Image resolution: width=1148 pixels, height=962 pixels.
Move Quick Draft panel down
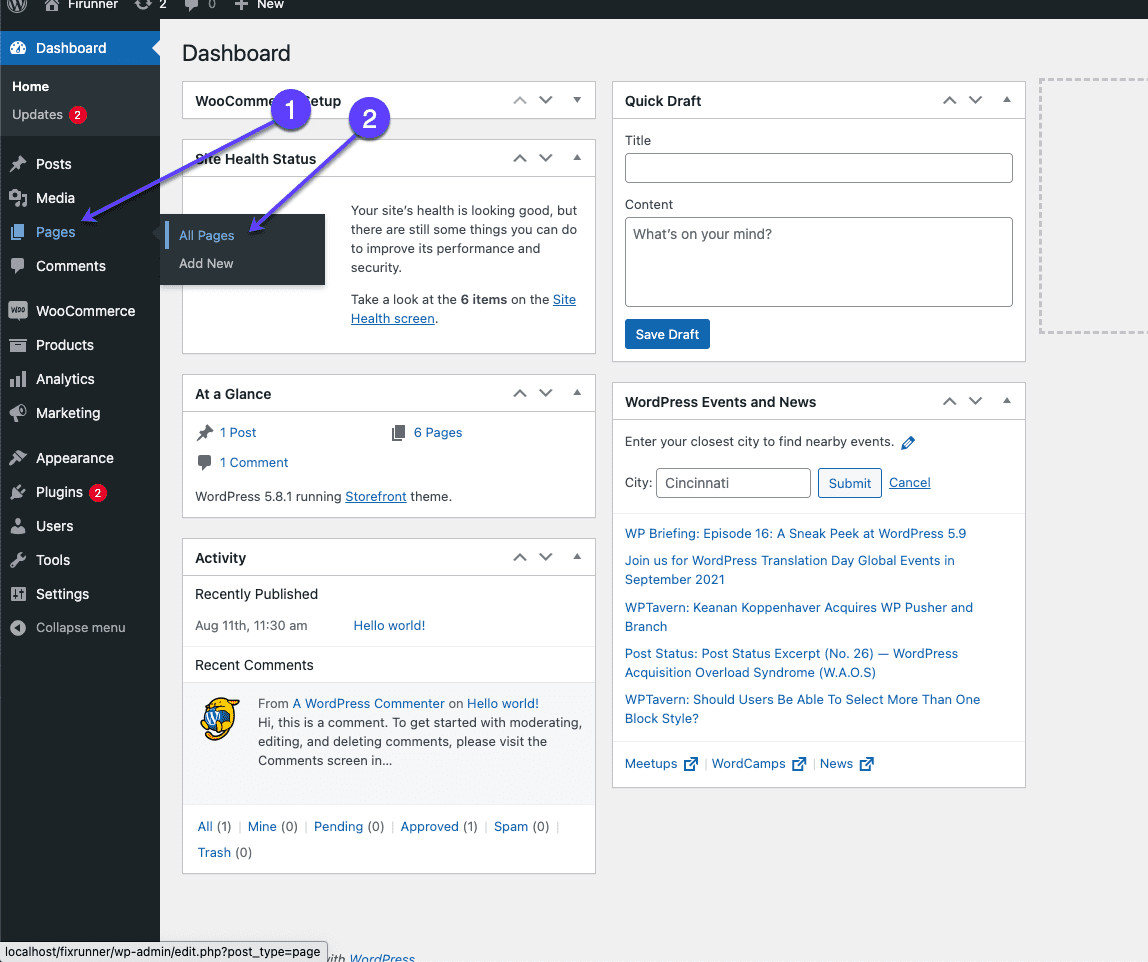(975, 100)
